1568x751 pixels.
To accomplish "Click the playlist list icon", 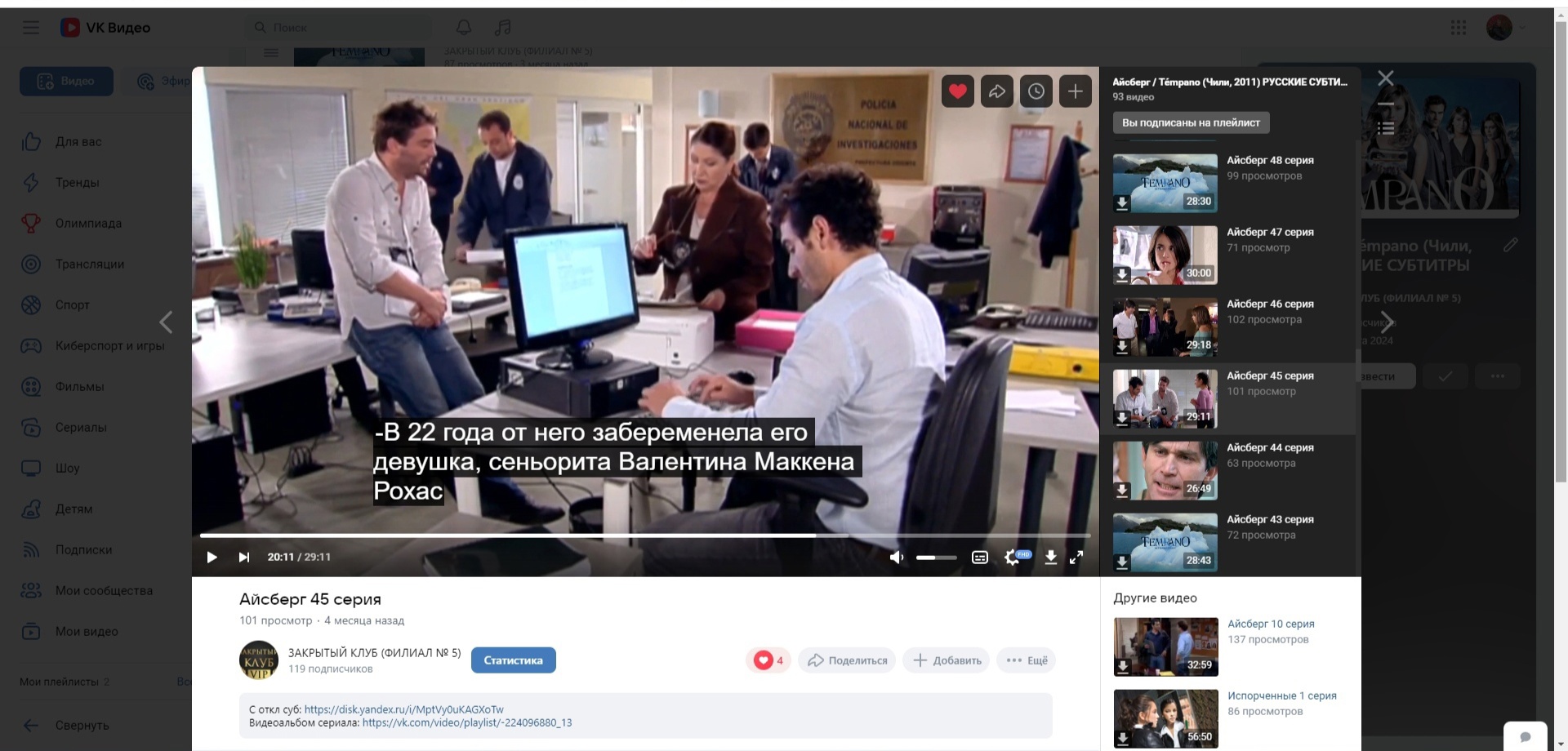I will point(1386,128).
